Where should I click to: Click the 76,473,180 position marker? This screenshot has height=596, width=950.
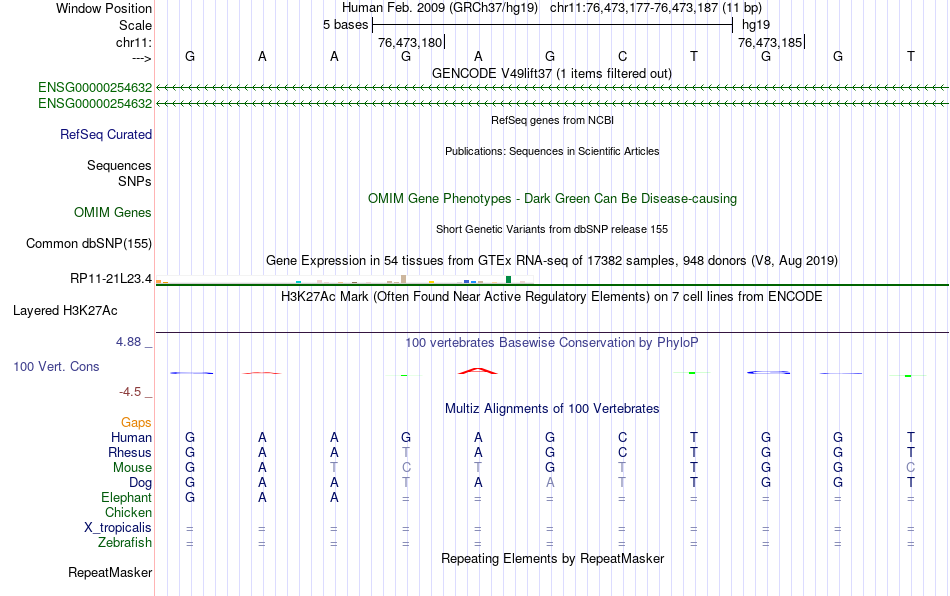(411, 42)
